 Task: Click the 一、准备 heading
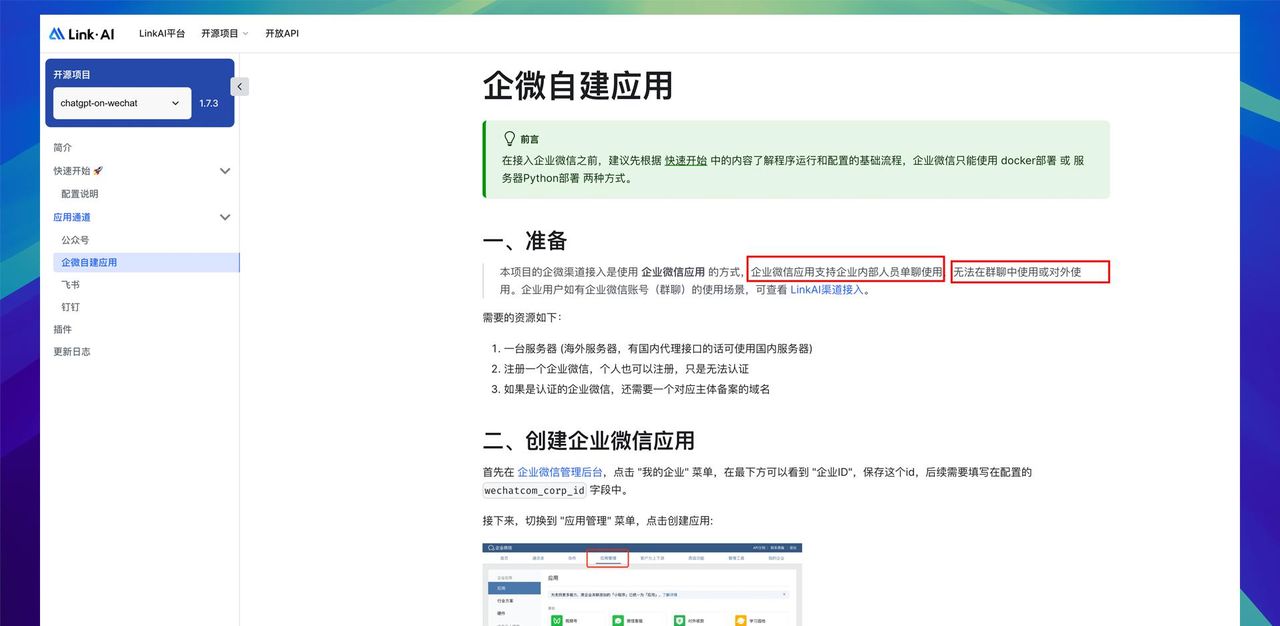525,240
